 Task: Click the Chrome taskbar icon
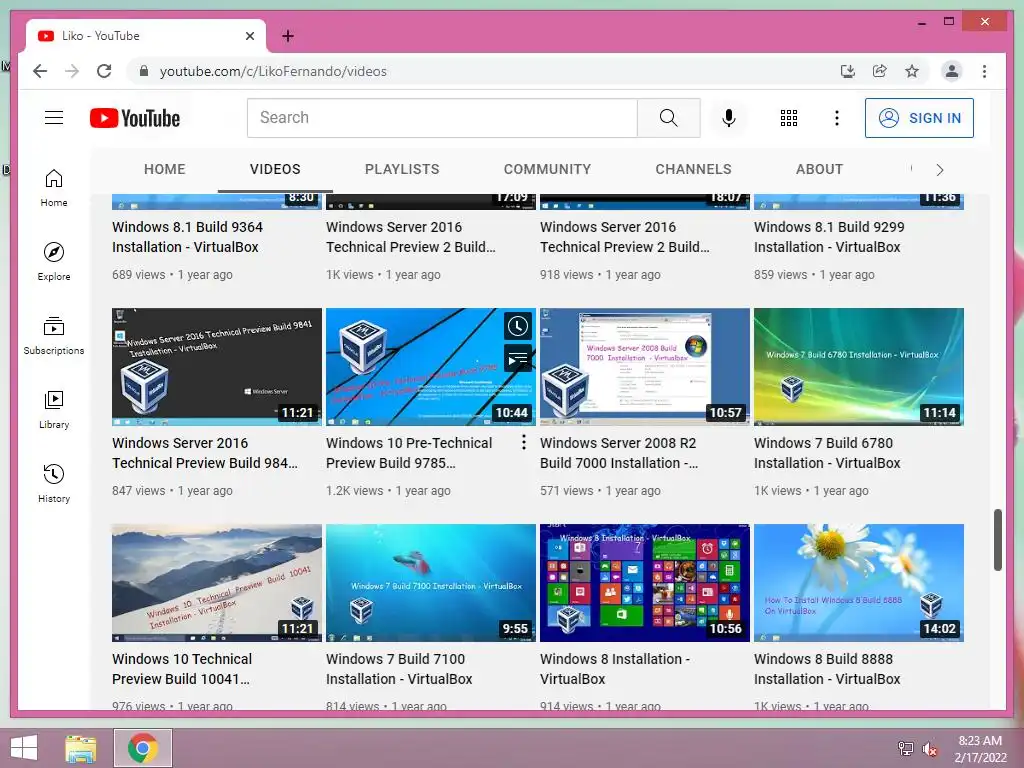(x=142, y=748)
